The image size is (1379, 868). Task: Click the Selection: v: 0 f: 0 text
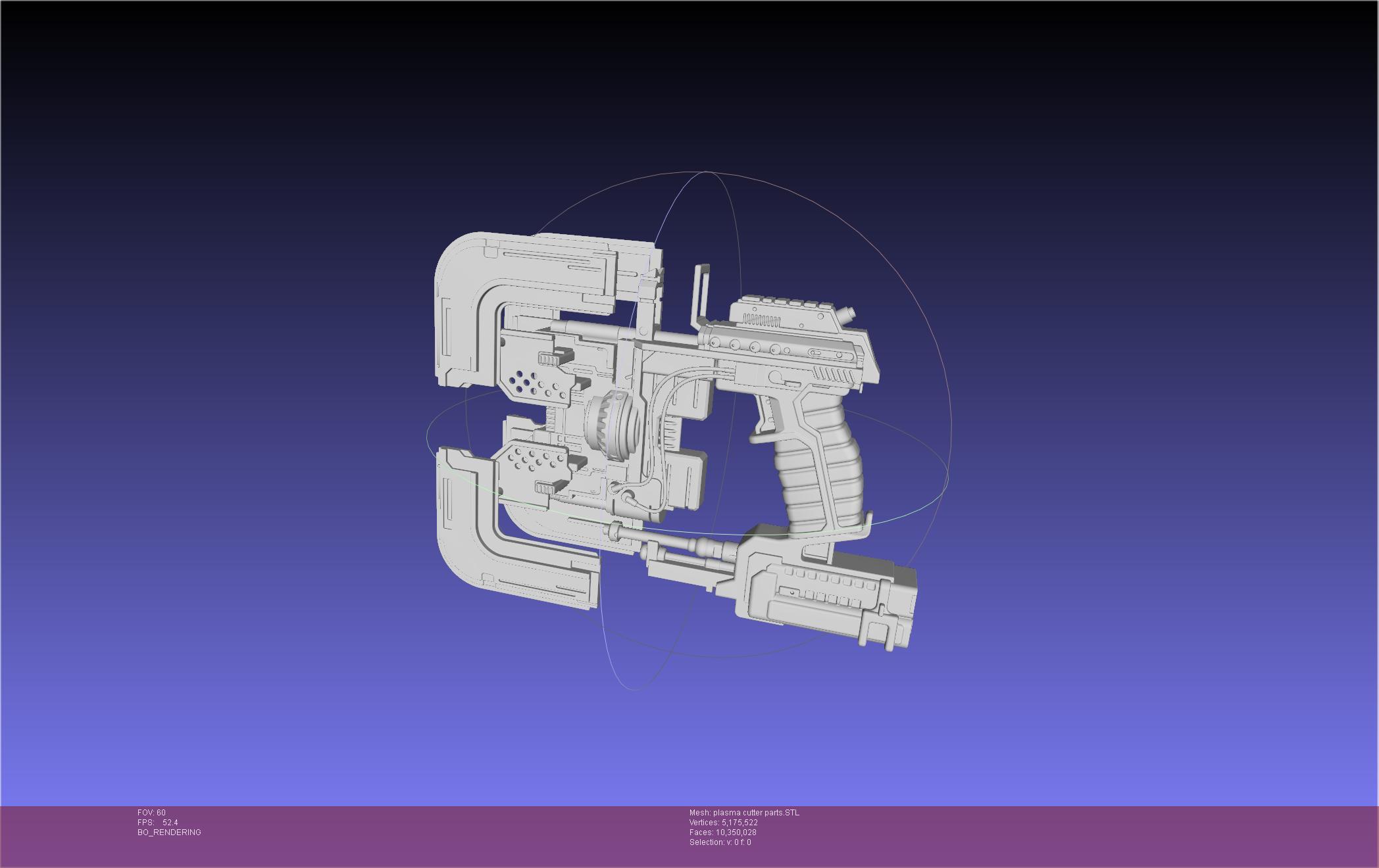point(720,842)
